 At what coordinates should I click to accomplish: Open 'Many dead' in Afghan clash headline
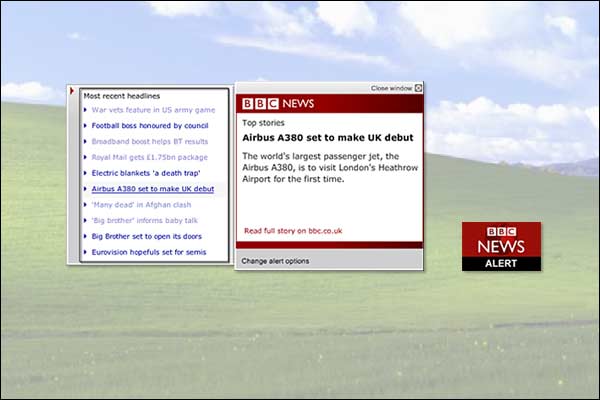pos(141,204)
